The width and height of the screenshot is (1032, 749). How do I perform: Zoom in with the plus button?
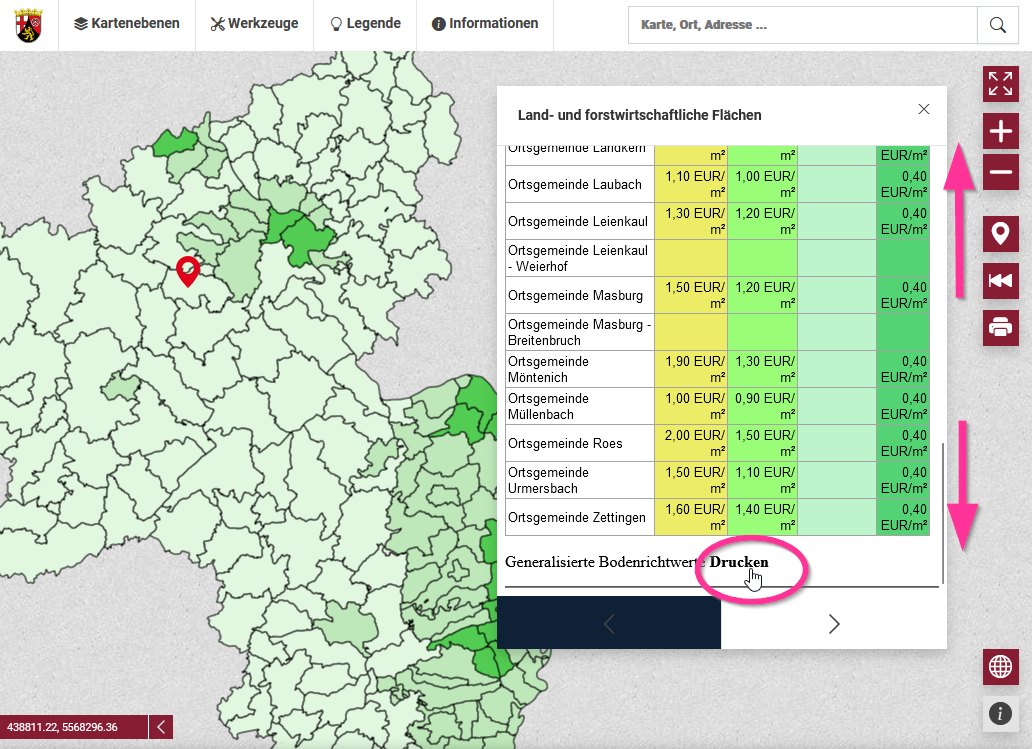(x=1000, y=131)
